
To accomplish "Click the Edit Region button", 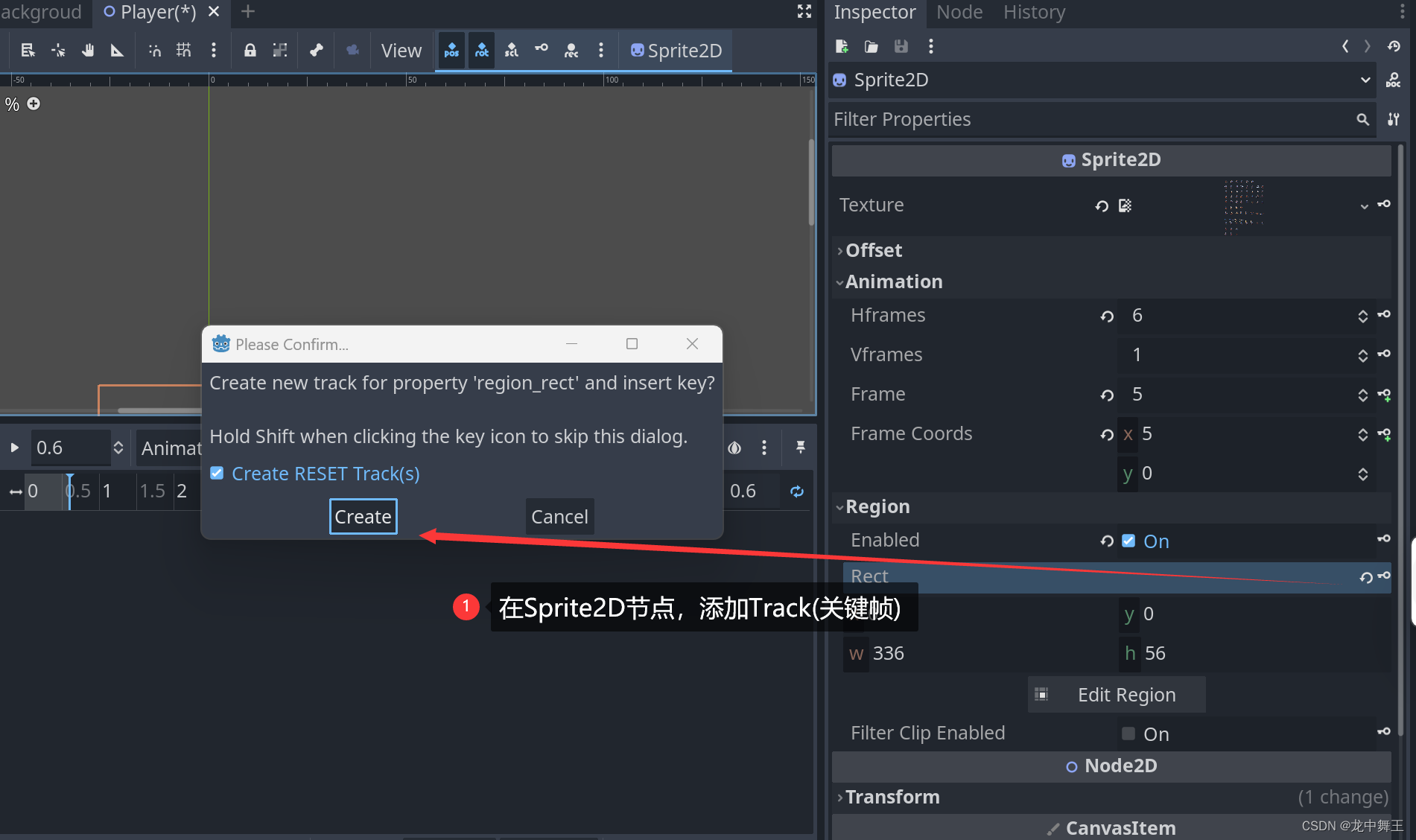I will (x=1117, y=695).
